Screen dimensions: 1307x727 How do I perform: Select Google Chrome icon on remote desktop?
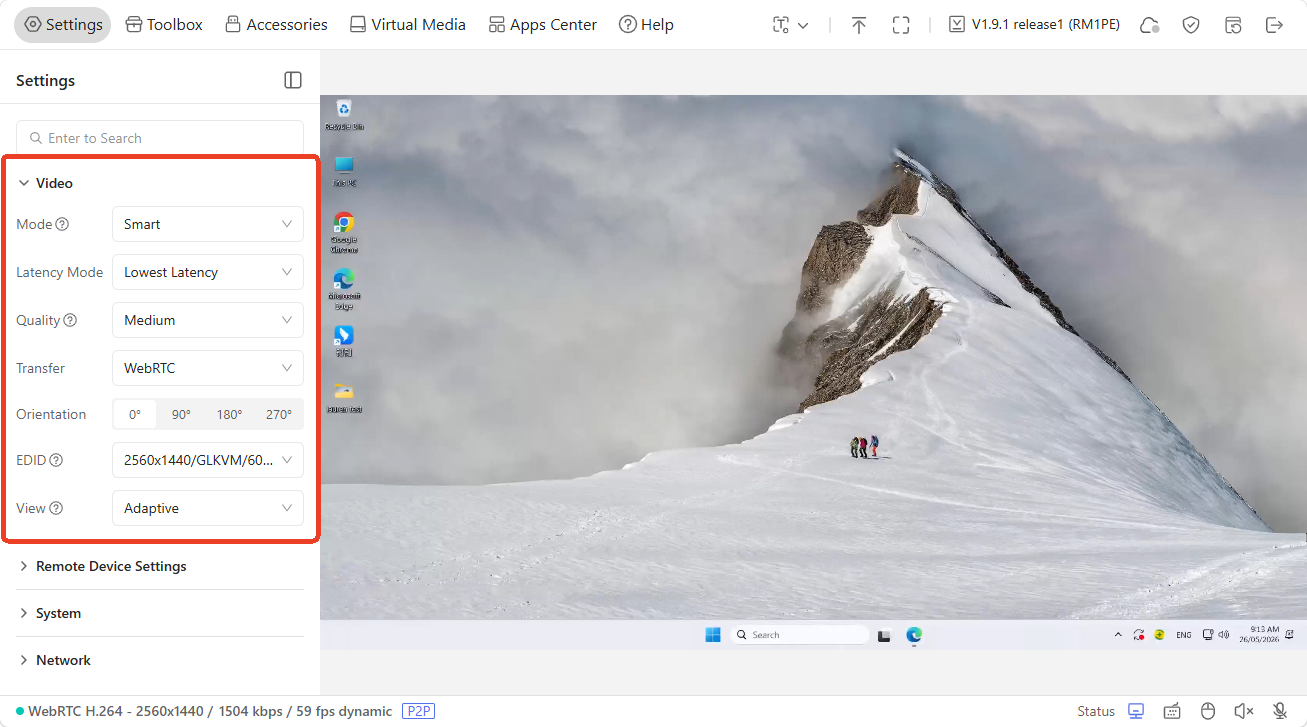click(x=344, y=232)
